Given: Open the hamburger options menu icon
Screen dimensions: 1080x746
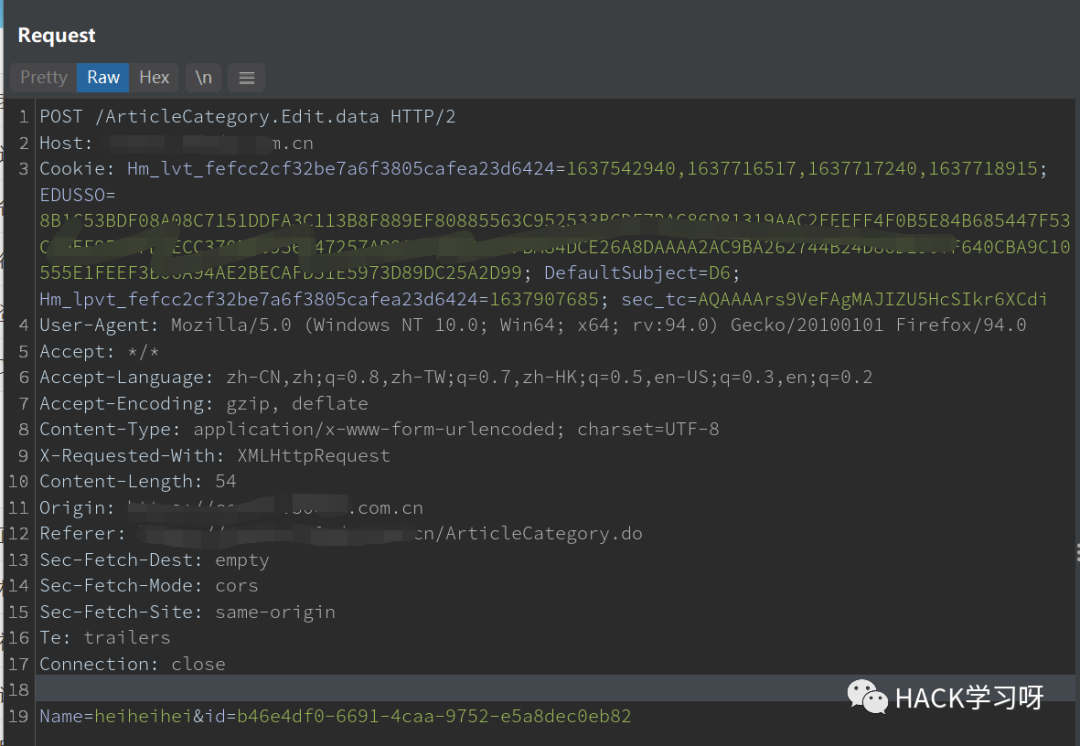Looking at the screenshot, I should click(247, 78).
